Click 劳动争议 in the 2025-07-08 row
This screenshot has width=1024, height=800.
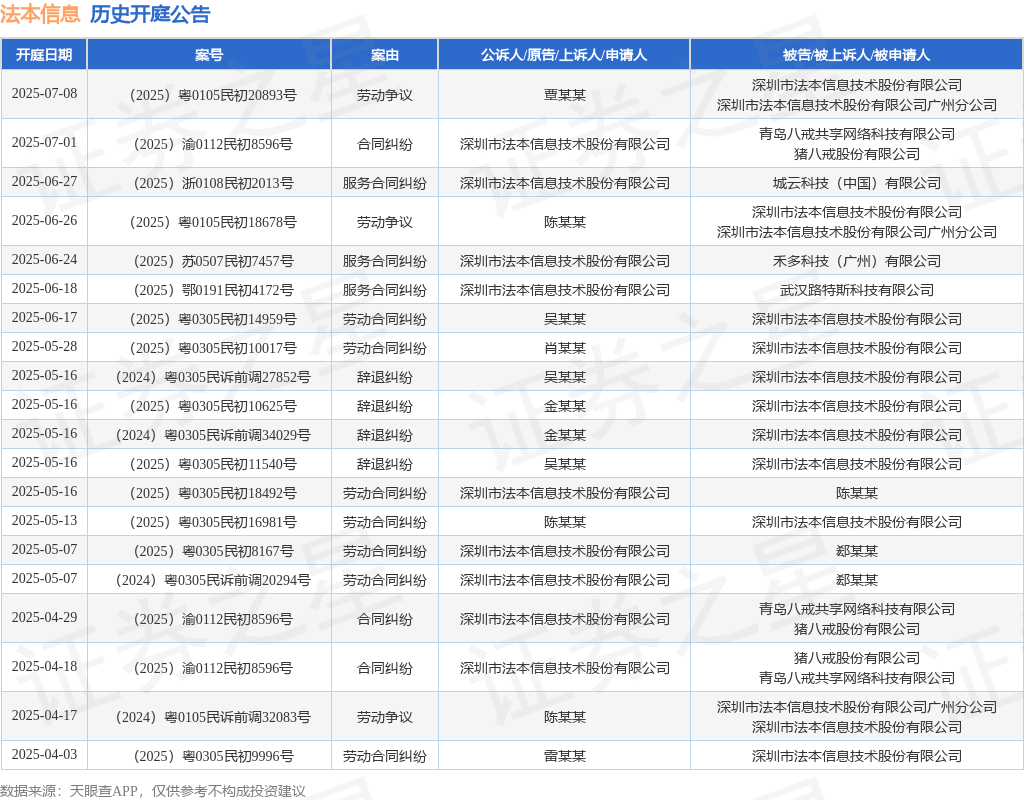coord(385,95)
